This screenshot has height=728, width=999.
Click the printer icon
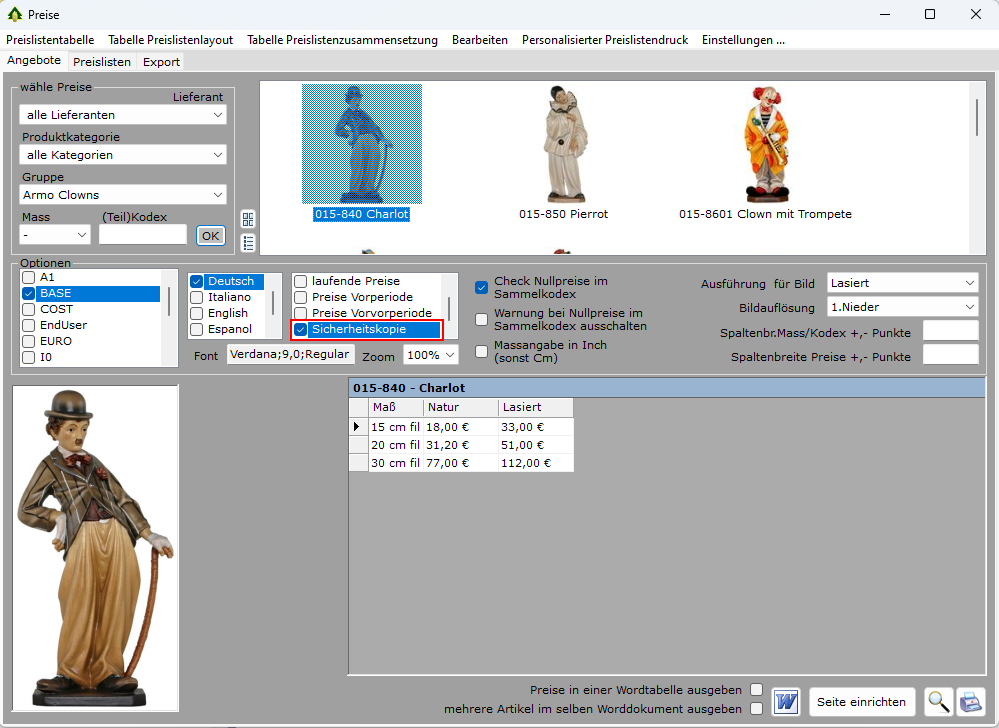tap(970, 702)
